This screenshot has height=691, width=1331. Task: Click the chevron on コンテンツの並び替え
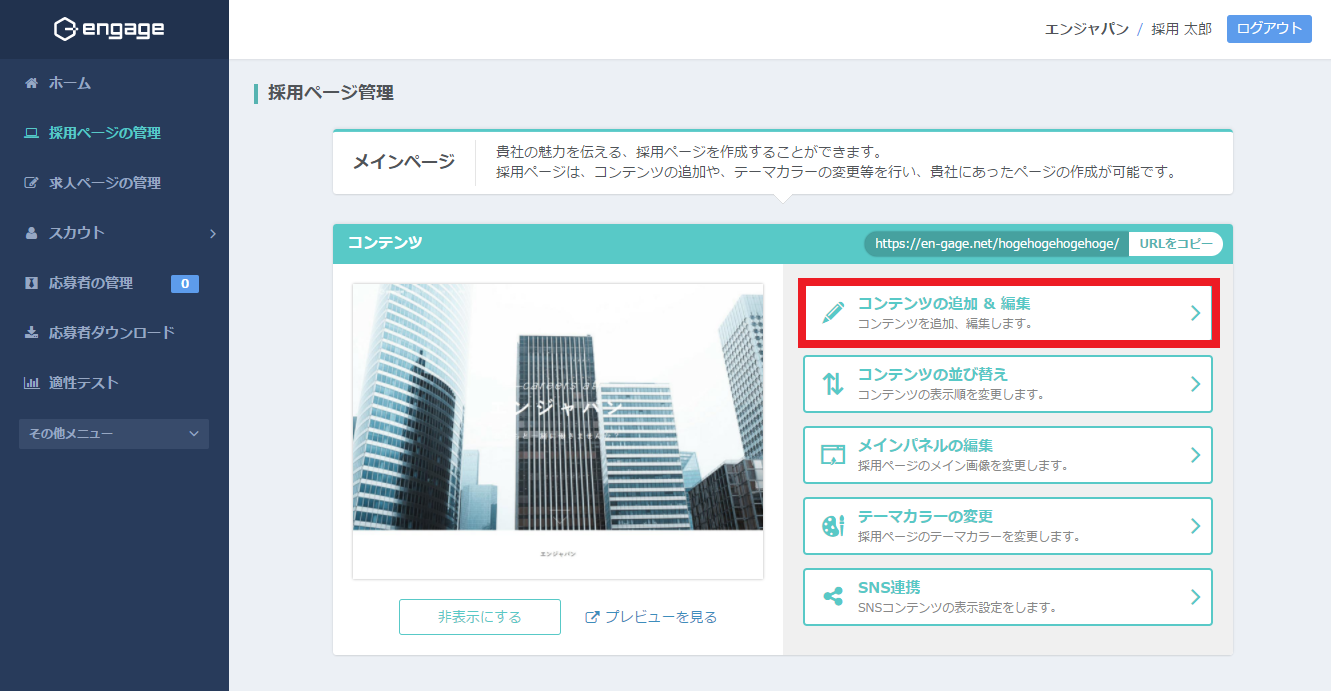1195,384
